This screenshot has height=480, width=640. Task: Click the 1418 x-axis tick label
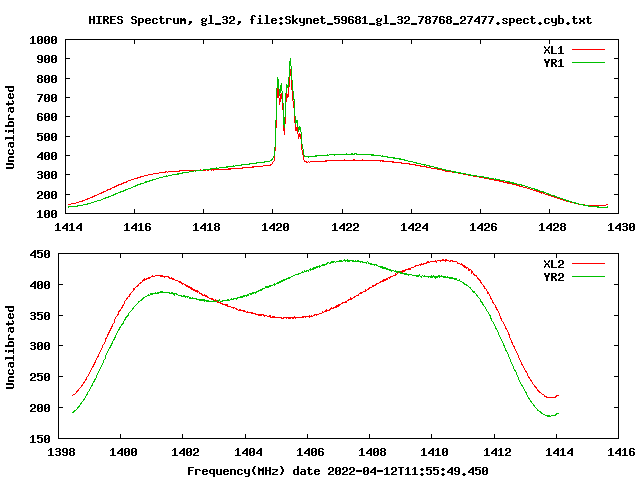tap(206, 227)
